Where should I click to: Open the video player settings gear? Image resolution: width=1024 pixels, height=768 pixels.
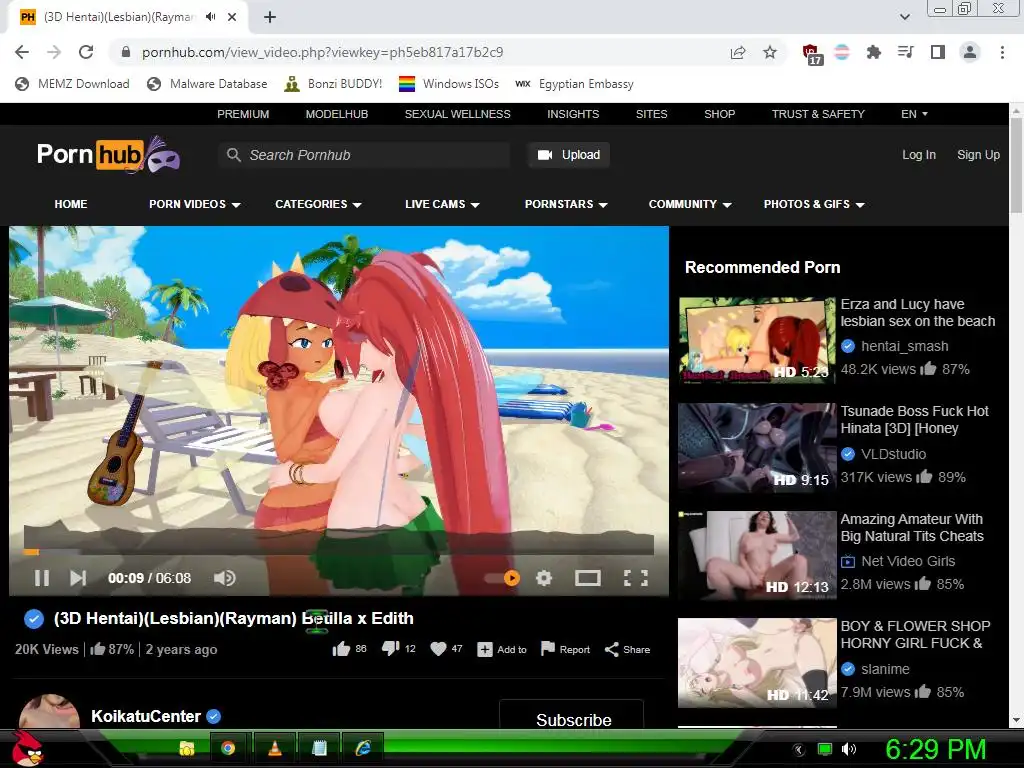pos(544,578)
